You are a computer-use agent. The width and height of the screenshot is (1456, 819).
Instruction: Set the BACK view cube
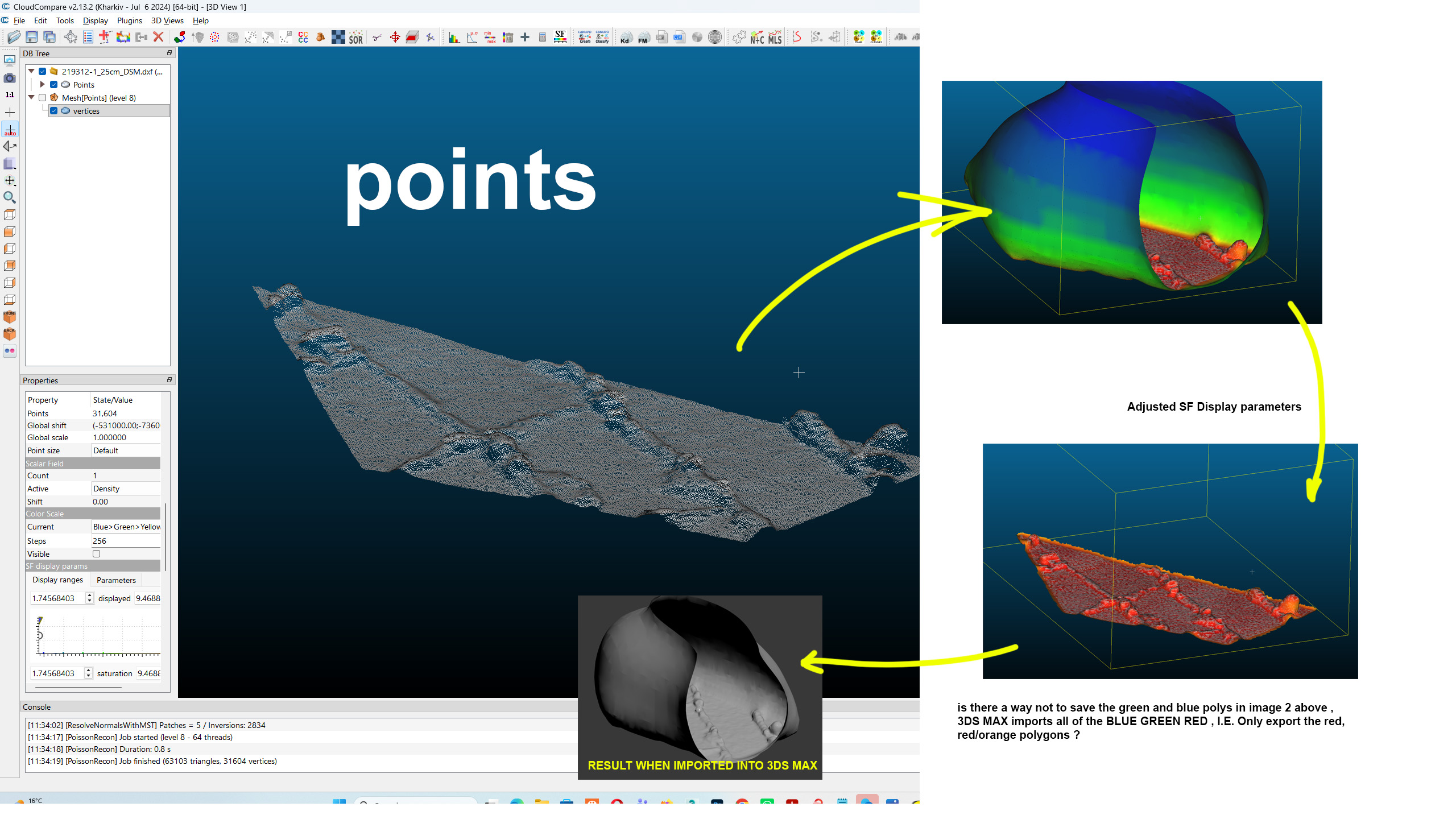pyautogui.click(x=10, y=334)
